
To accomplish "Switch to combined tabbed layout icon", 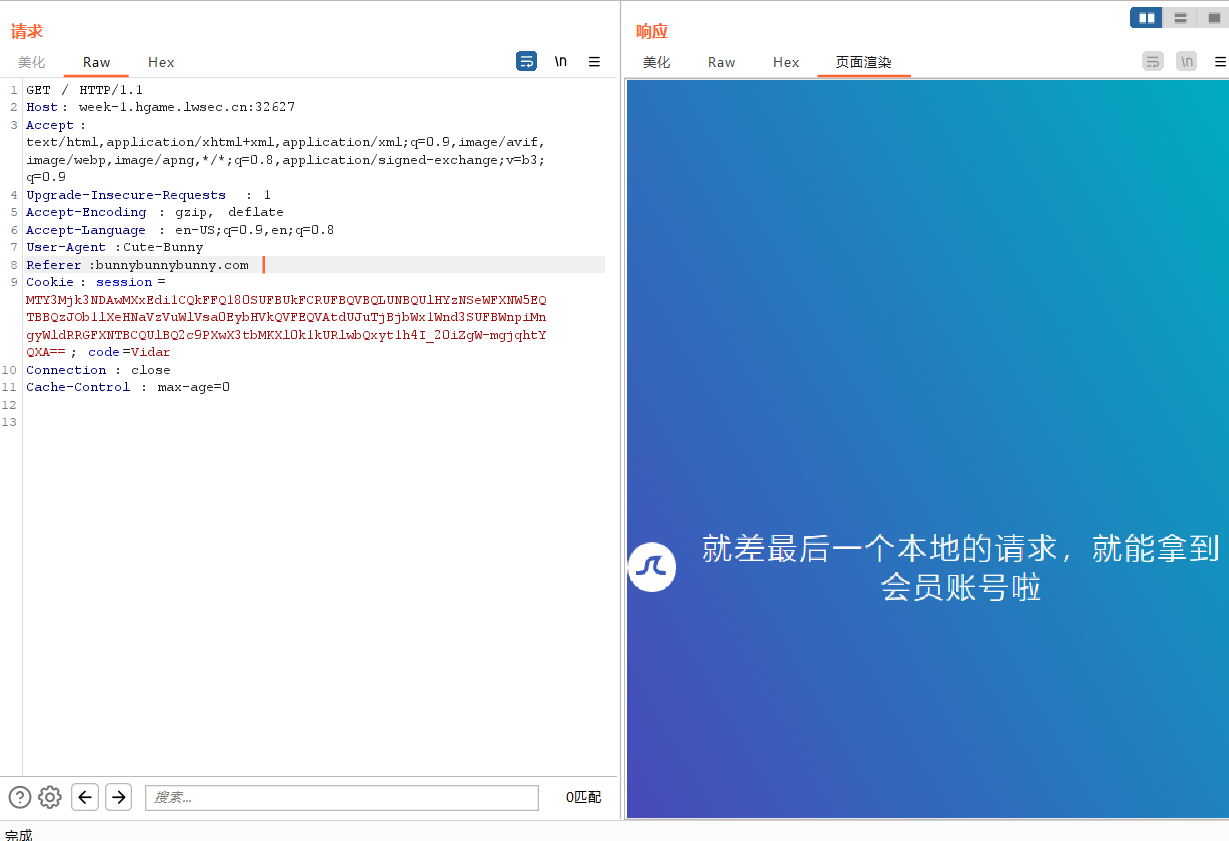I will click(1214, 18).
